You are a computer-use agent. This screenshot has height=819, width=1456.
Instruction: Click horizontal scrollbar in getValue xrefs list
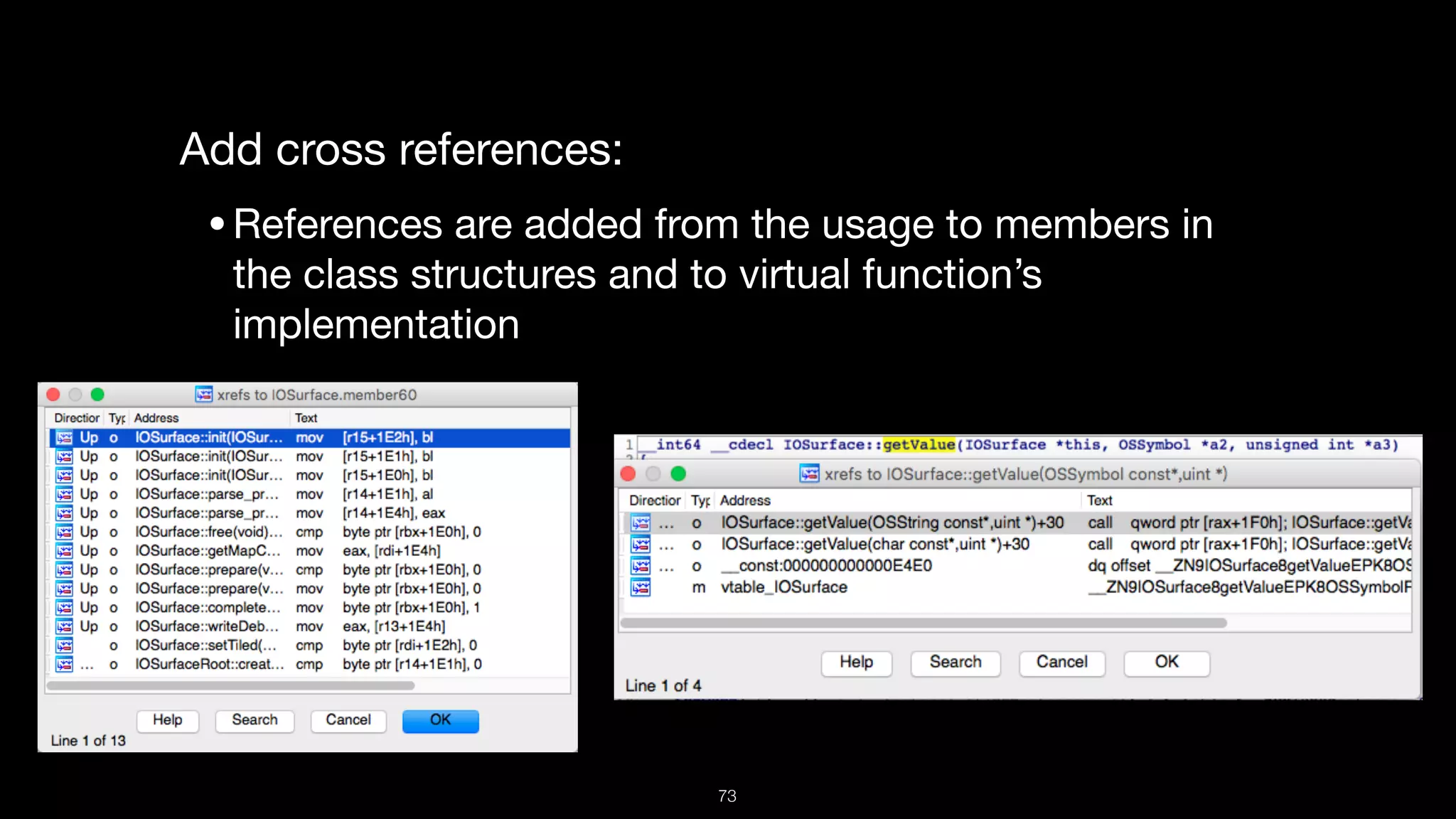click(x=924, y=623)
